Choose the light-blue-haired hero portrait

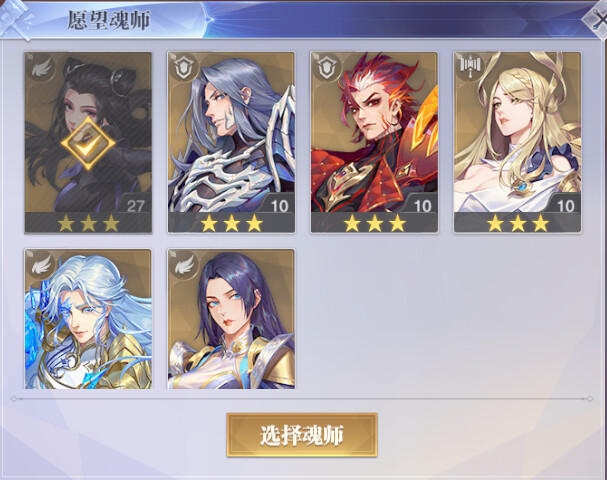88,319
